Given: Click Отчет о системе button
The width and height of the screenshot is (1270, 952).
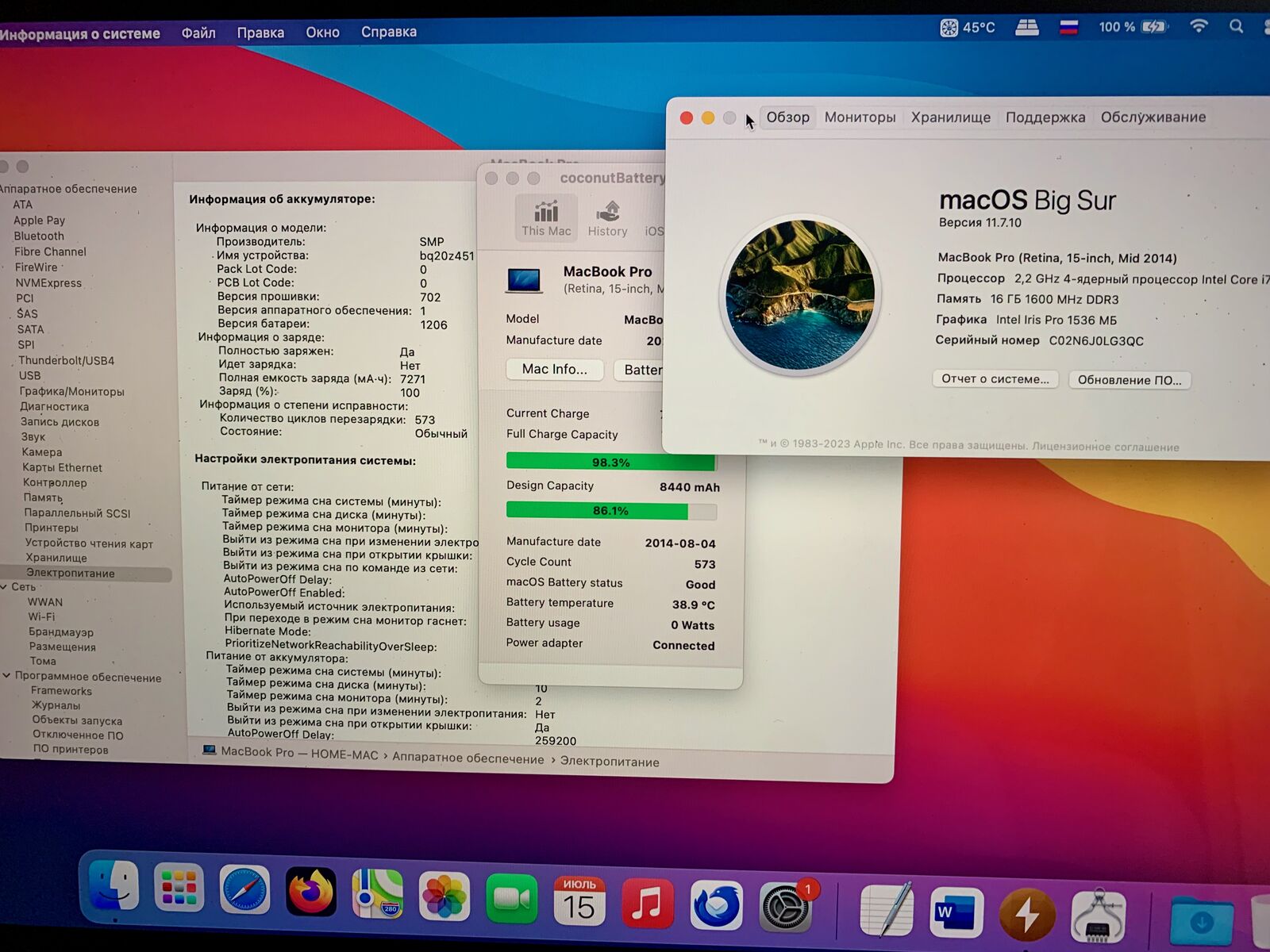Looking at the screenshot, I should [x=995, y=379].
